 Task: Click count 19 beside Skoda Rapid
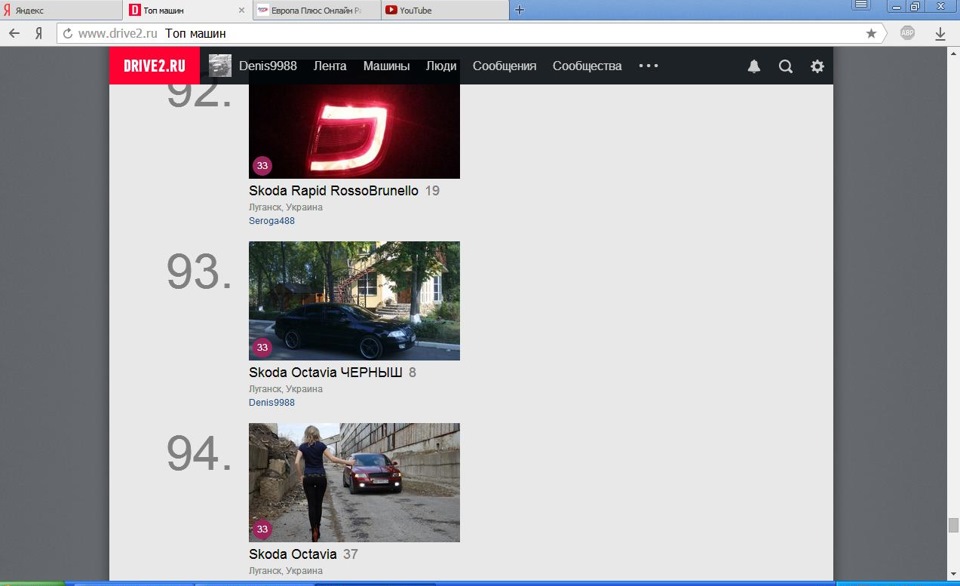pos(432,190)
